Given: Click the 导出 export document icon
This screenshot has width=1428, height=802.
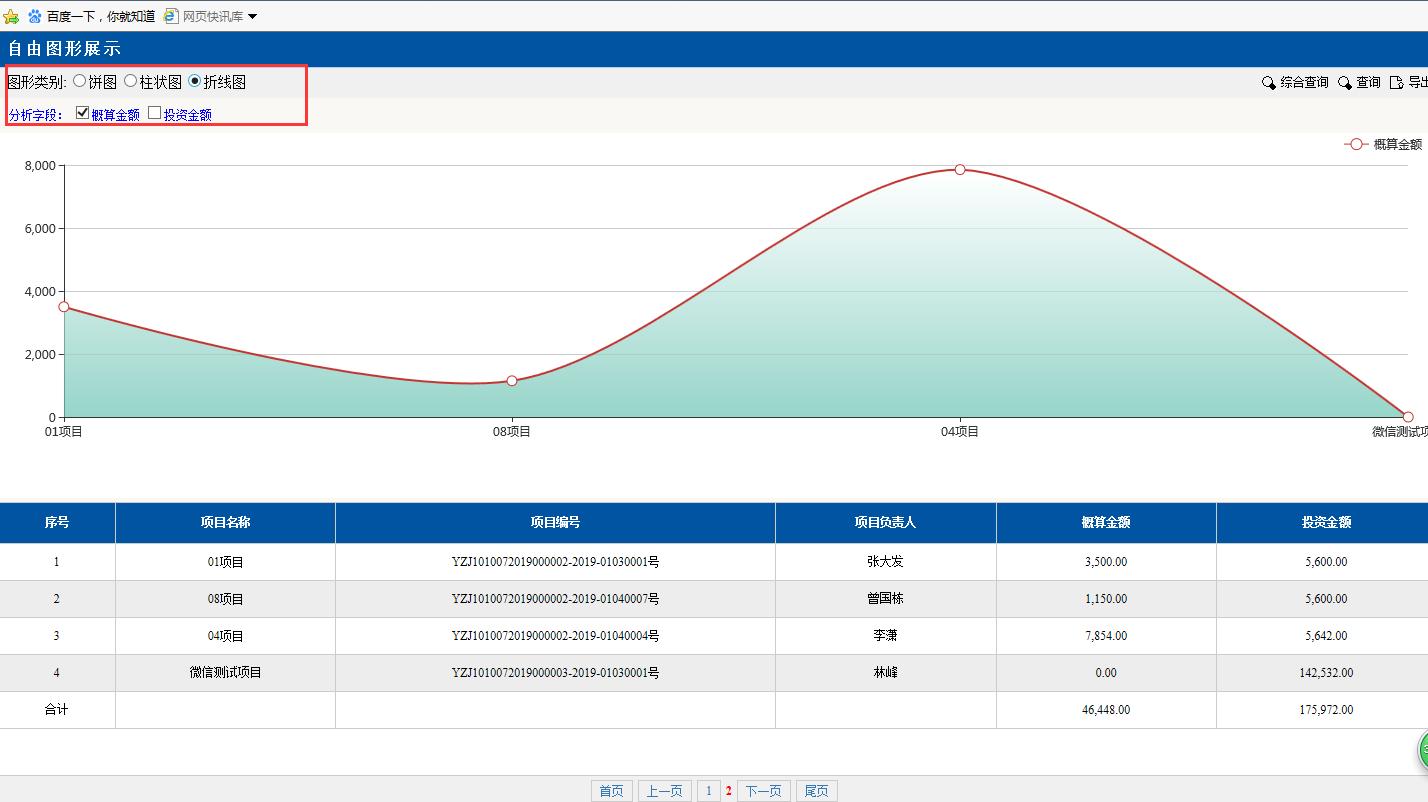Looking at the screenshot, I should 1397,83.
